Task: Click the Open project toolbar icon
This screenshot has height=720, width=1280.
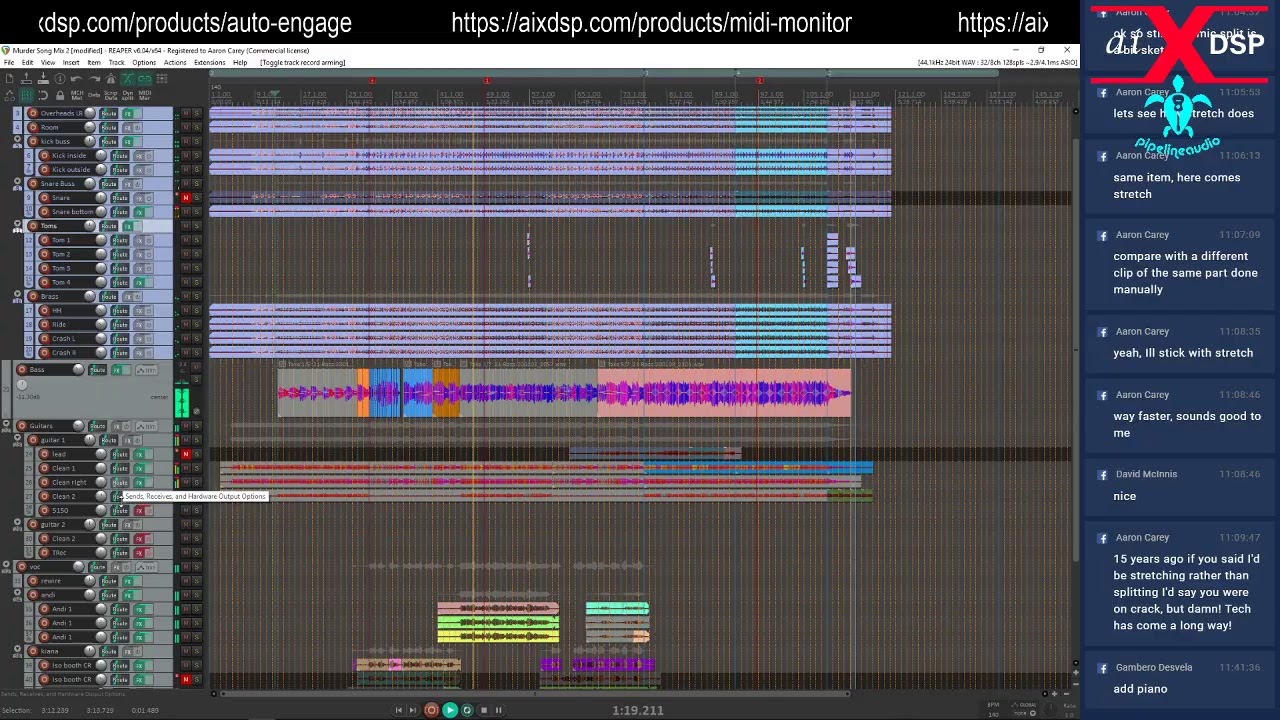Action: tap(27, 79)
